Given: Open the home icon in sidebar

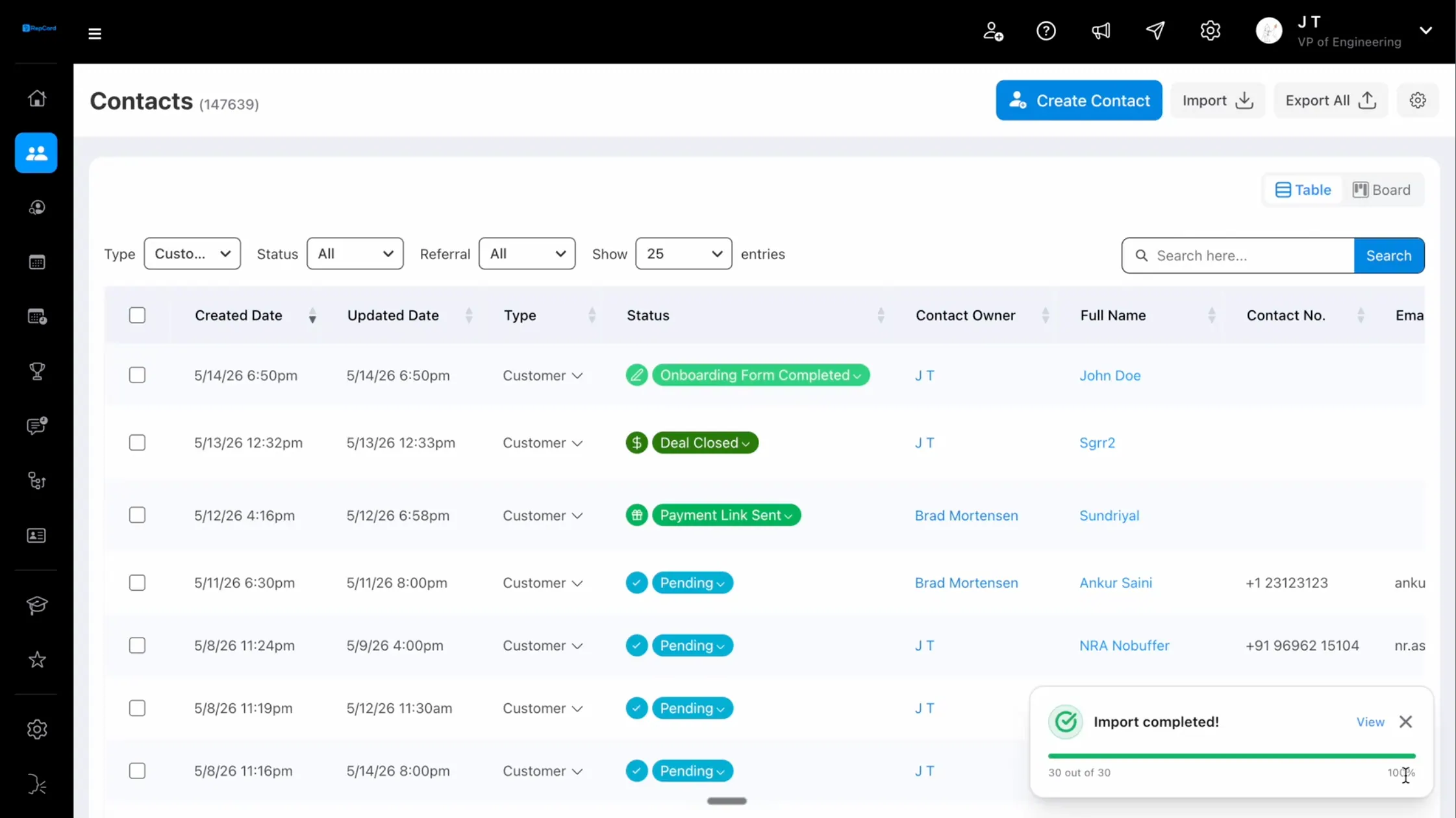Looking at the screenshot, I should [x=37, y=98].
